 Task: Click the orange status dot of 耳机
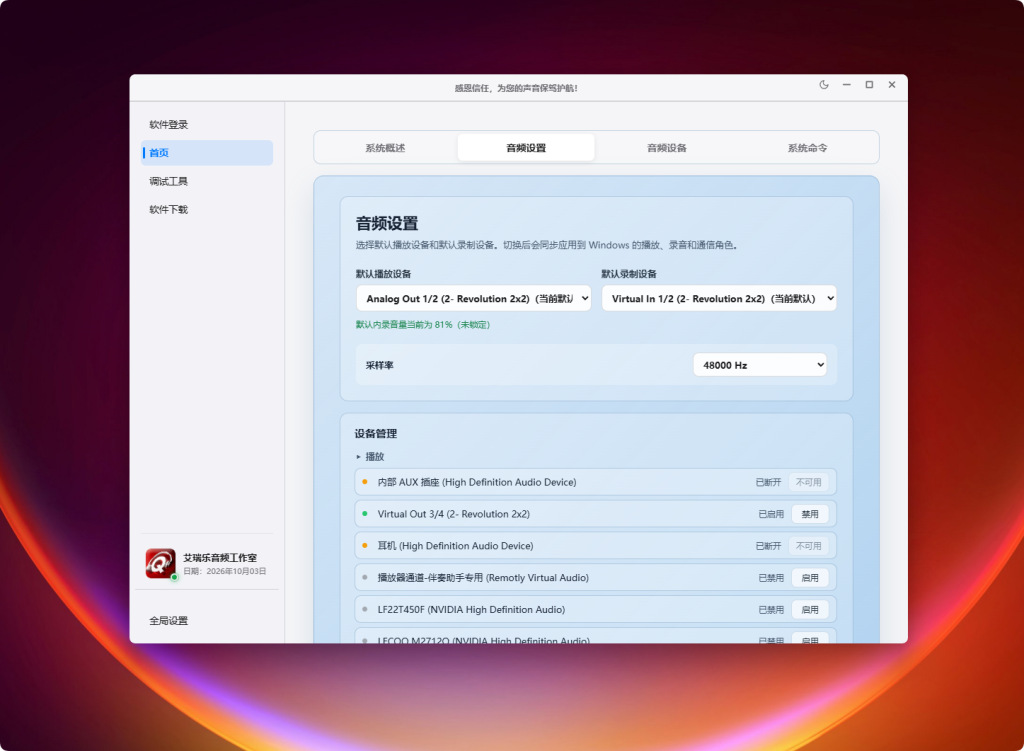coord(364,545)
